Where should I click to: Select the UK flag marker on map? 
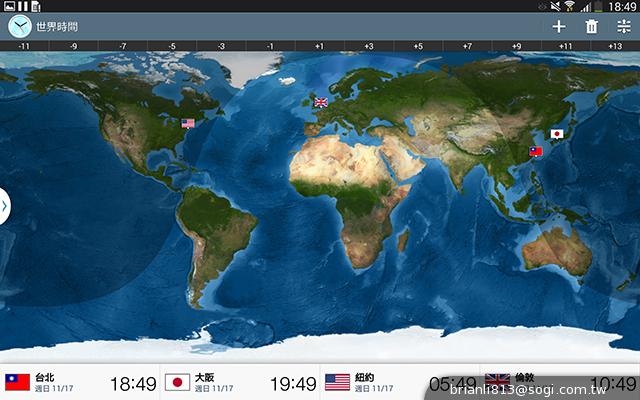click(321, 102)
